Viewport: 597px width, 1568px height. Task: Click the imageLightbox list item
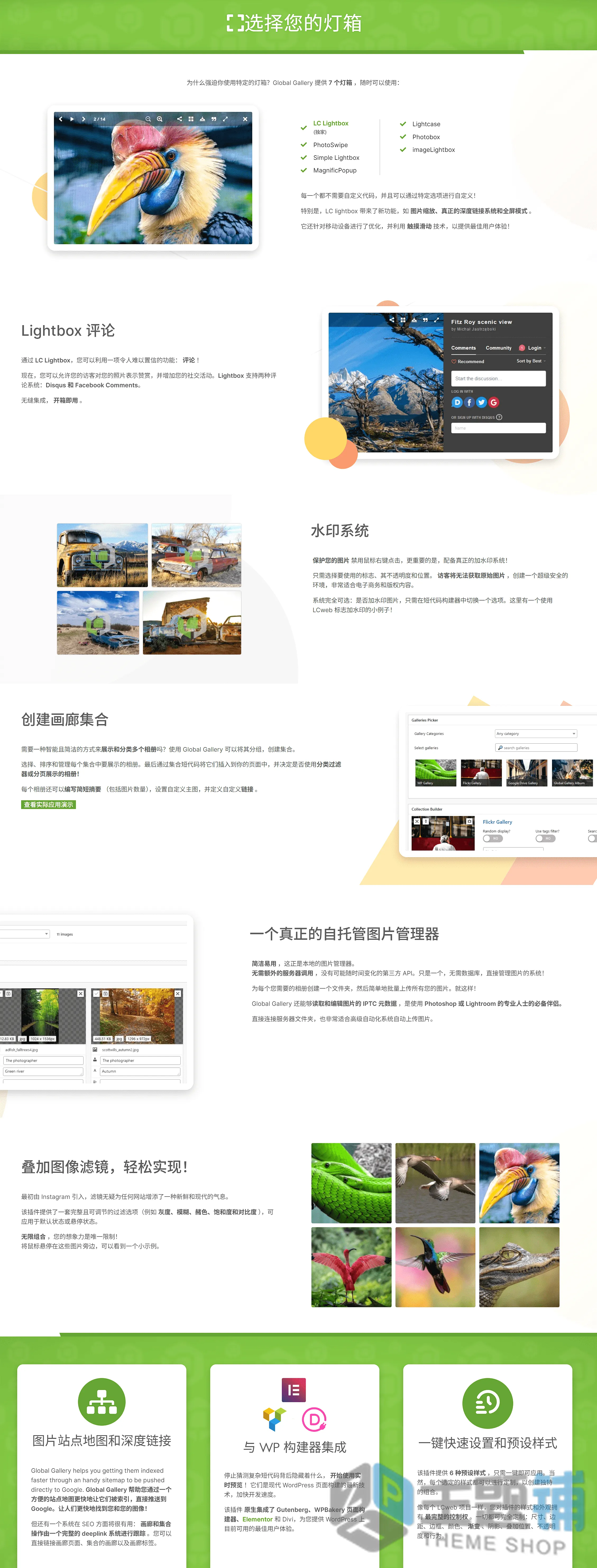coord(433,150)
